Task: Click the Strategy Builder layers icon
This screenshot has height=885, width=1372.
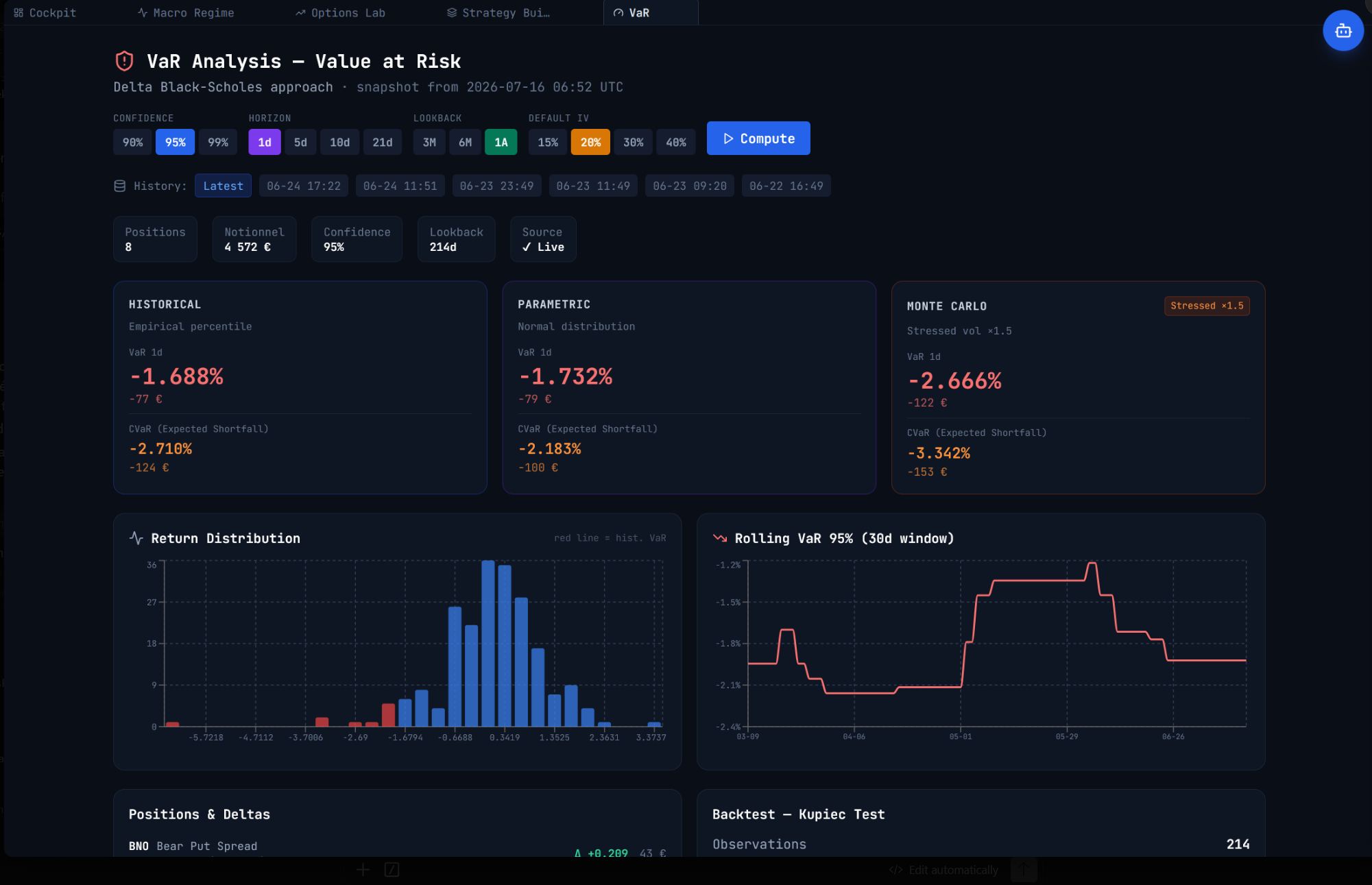Action: 452,12
